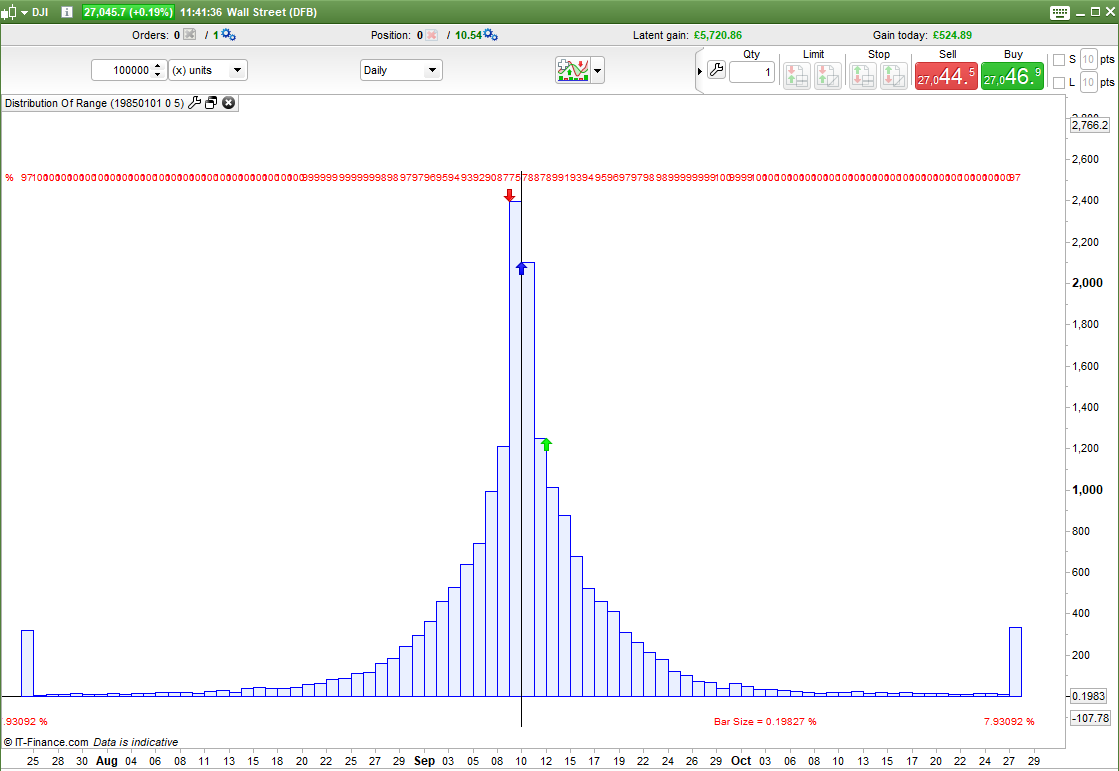
Task: Open the on-screen keyboard shortcuts icon
Action: [1061, 12]
